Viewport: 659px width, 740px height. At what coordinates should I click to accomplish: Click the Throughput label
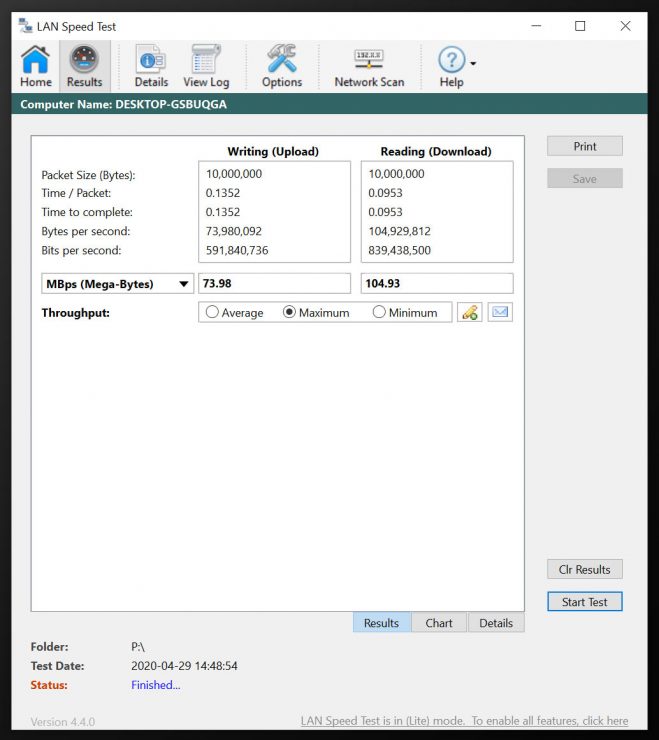point(76,312)
